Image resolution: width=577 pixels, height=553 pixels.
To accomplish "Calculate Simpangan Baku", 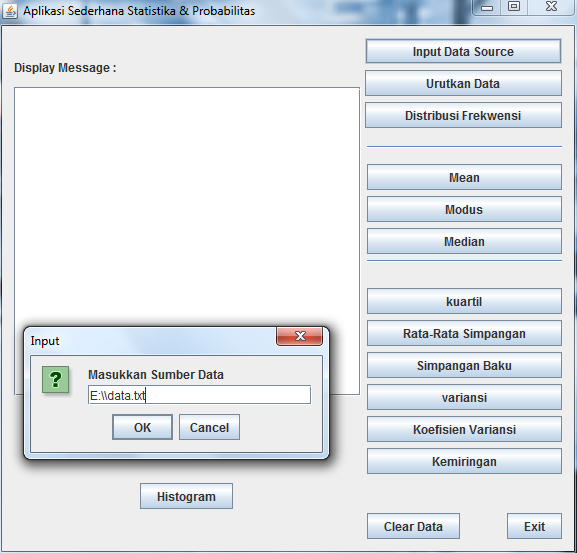I will (464, 365).
